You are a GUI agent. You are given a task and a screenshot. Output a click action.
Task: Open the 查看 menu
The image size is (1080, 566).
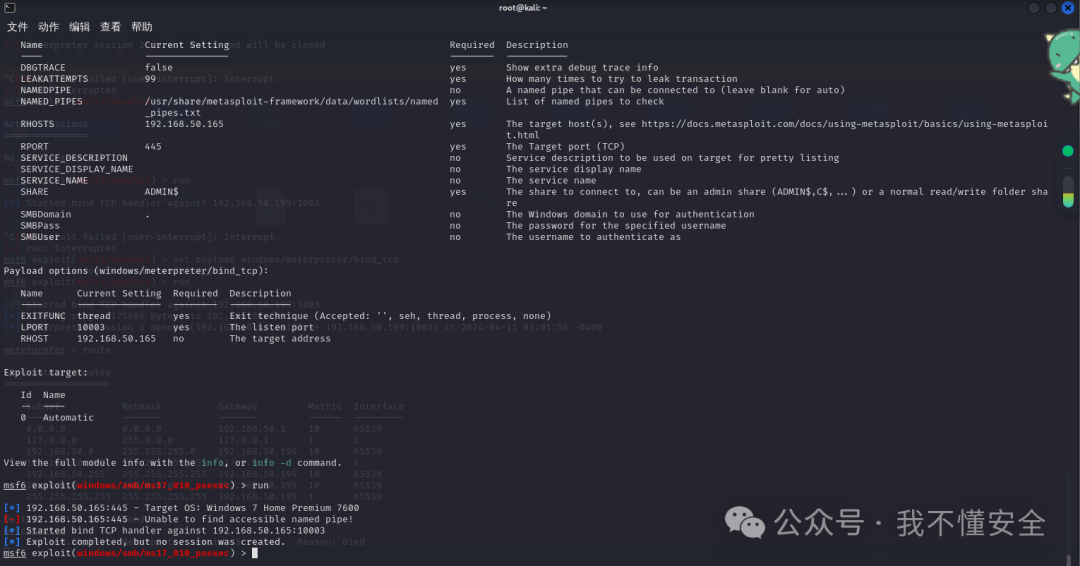[x=110, y=27]
